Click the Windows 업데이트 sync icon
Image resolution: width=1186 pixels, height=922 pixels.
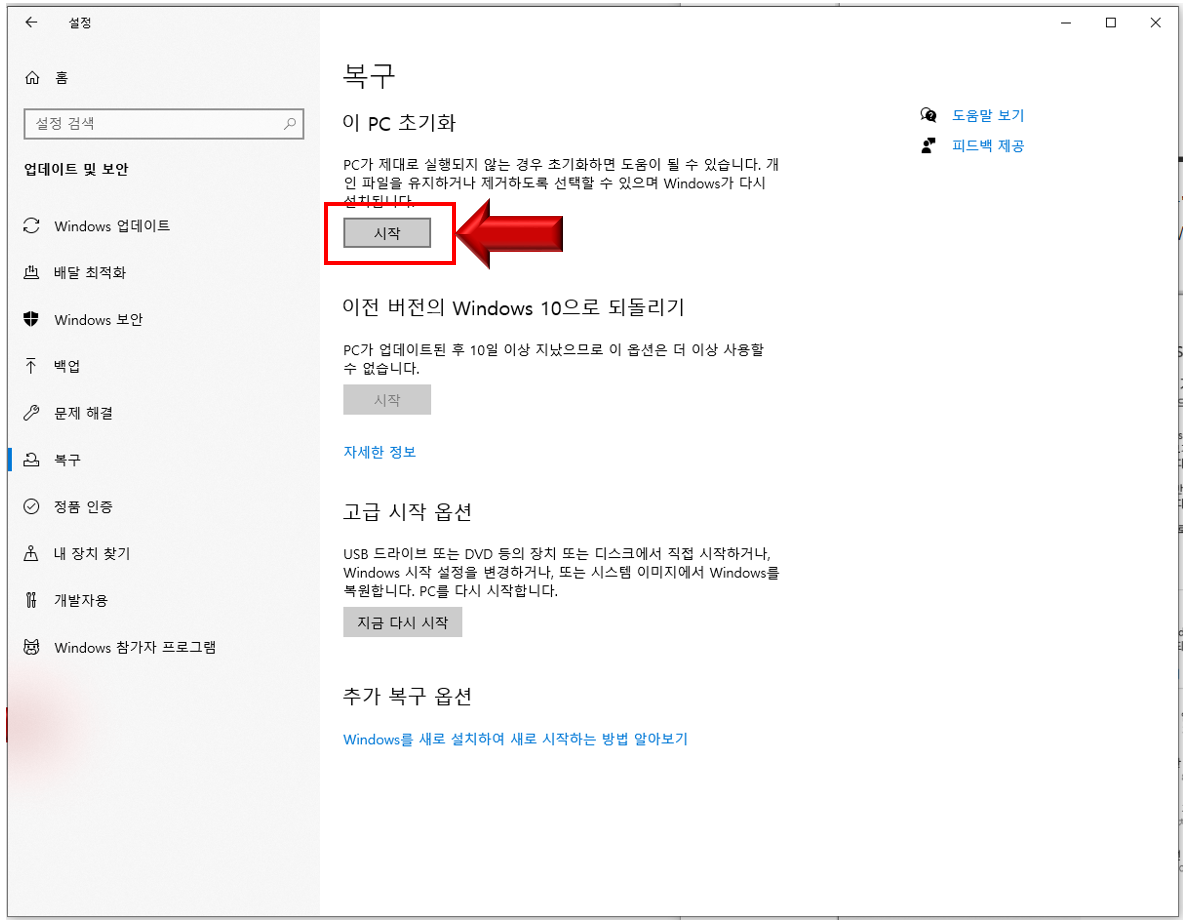pos(31,225)
